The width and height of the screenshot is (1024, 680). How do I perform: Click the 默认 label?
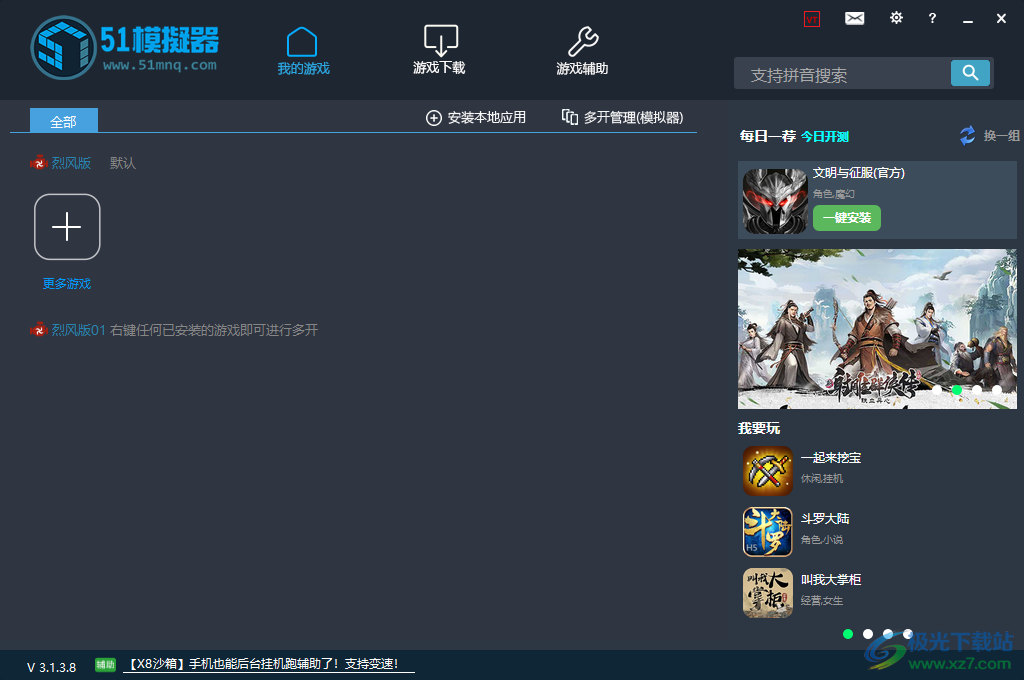[123, 163]
